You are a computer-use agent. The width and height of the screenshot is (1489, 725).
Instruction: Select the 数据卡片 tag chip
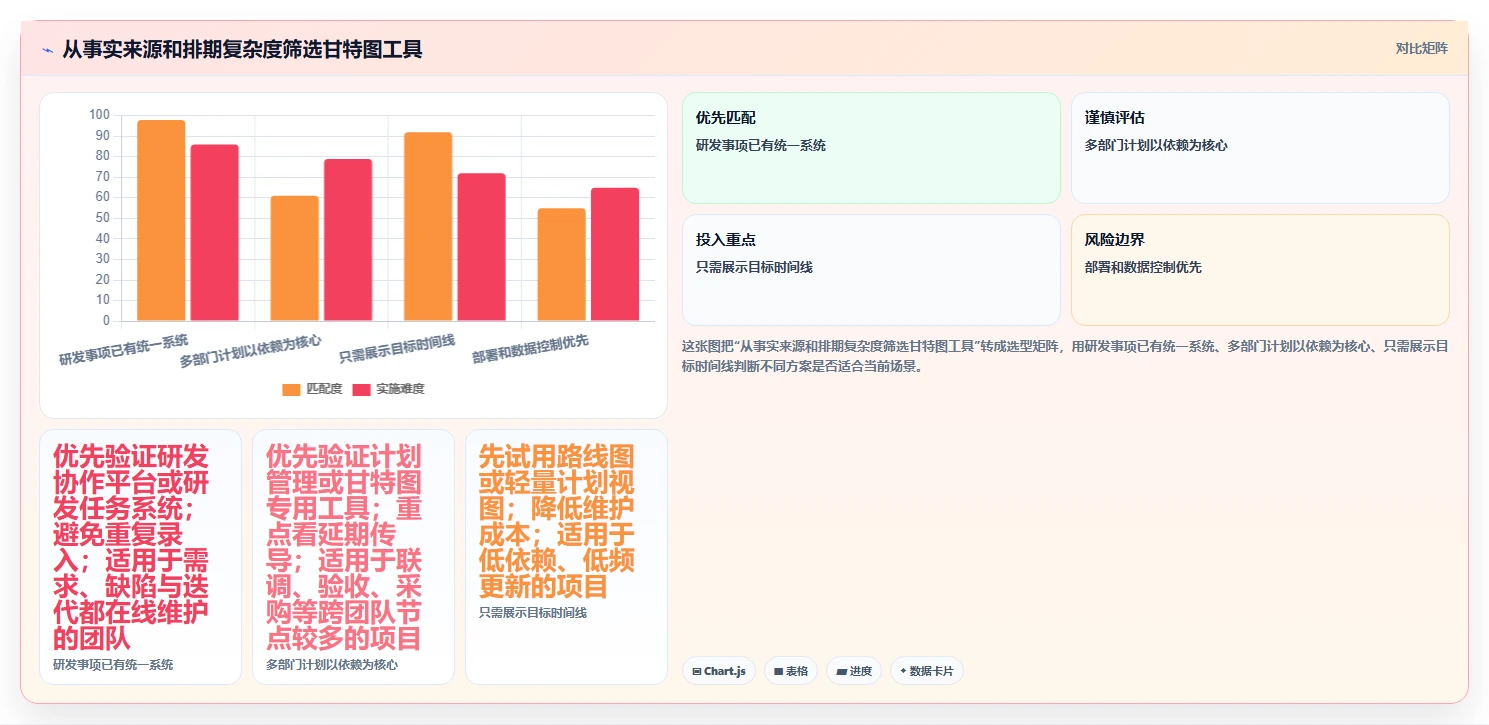click(x=926, y=671)
